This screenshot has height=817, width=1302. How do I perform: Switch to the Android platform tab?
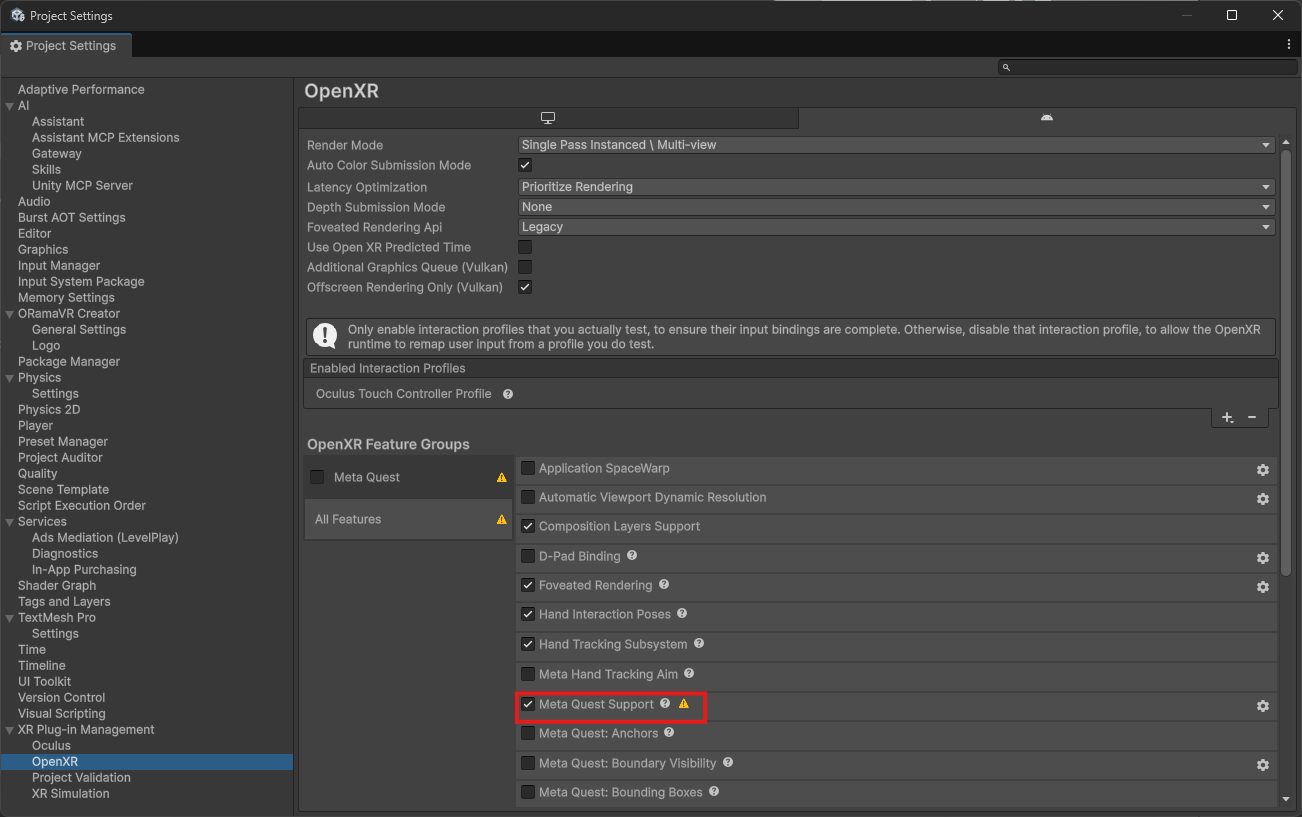[x=1046, y=118]
